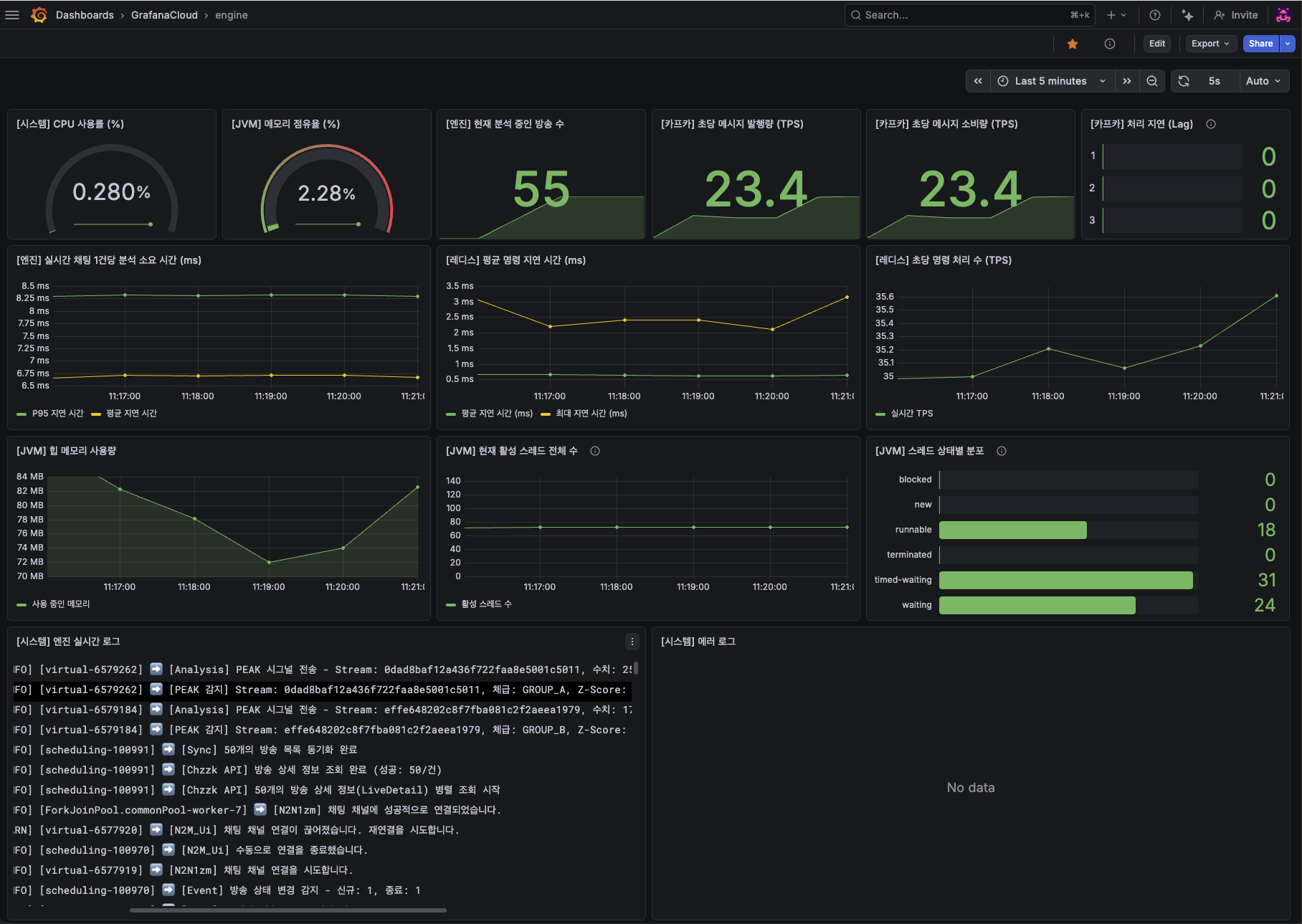Screen dimensions: 1302x924
Task: Click the Grafana logo icon
Action: click(39, 15)
